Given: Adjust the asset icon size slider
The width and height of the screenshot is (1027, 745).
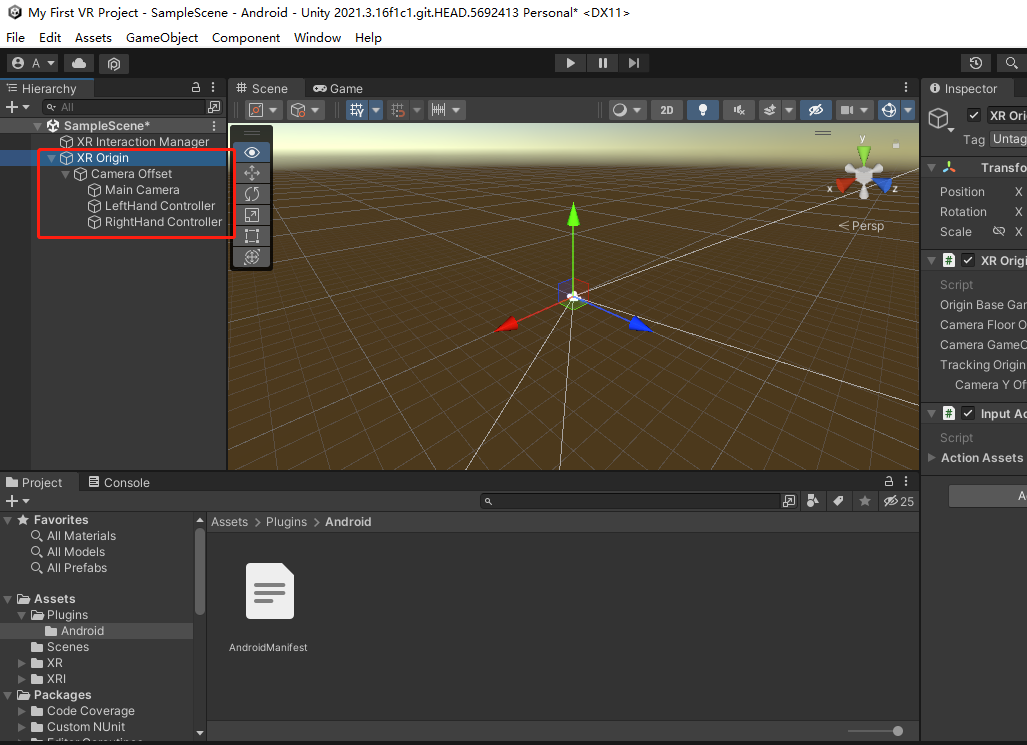Looking at the screenshot, I should point(897,731).
